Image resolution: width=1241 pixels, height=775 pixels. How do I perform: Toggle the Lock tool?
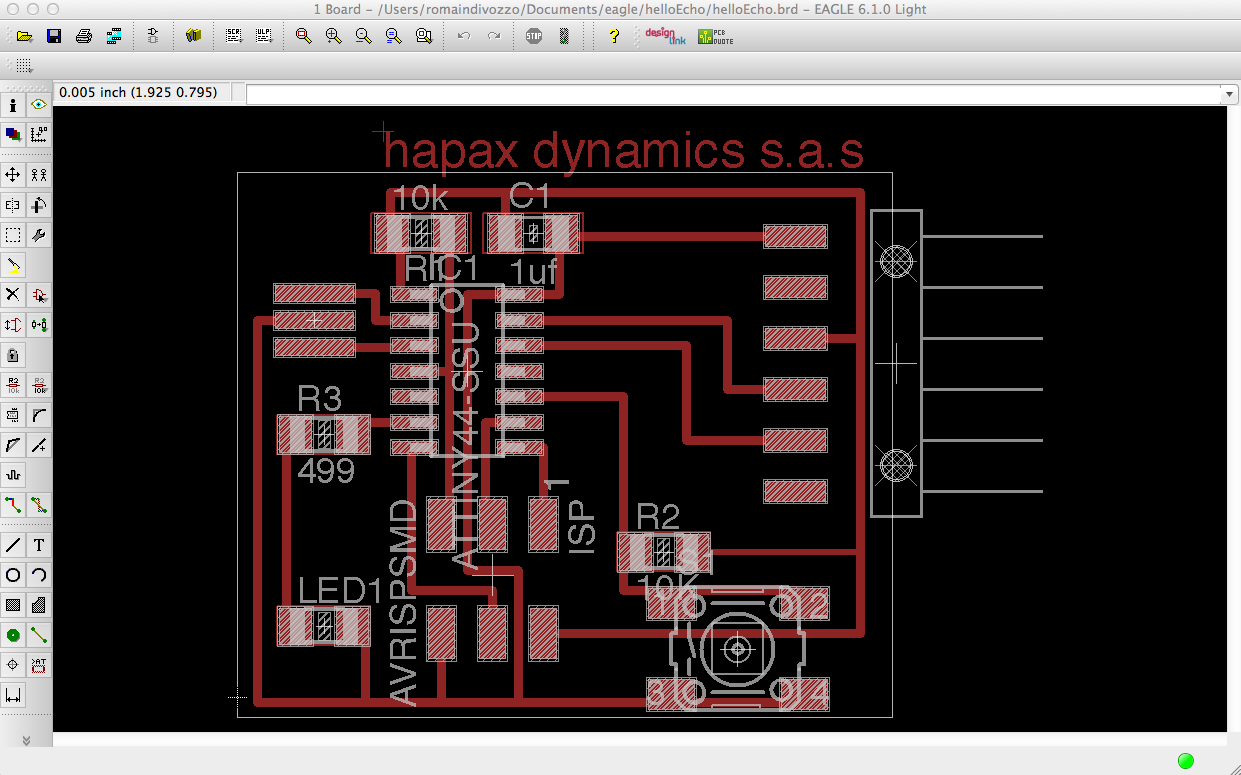pyautogui.click(x=14, y=354)
